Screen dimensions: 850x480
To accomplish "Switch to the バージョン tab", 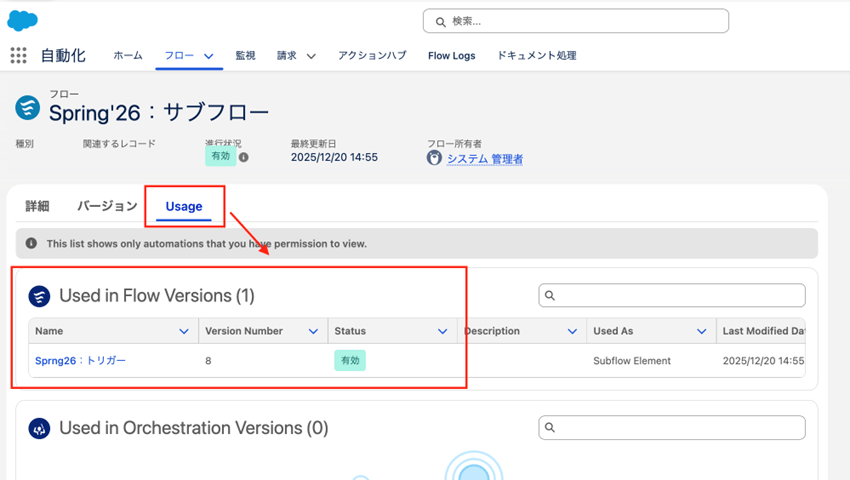I will coord(107,206).
